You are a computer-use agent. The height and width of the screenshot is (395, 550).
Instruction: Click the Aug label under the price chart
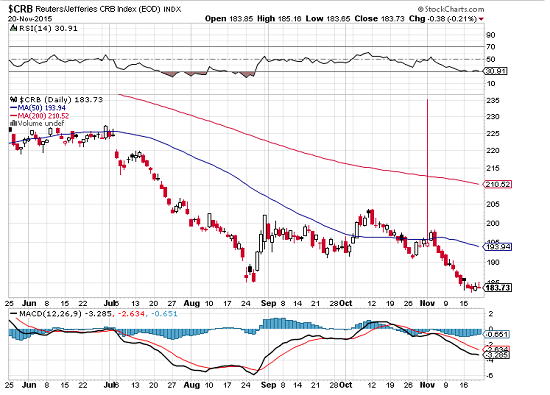pyautogui.click(x=192, y=303)
